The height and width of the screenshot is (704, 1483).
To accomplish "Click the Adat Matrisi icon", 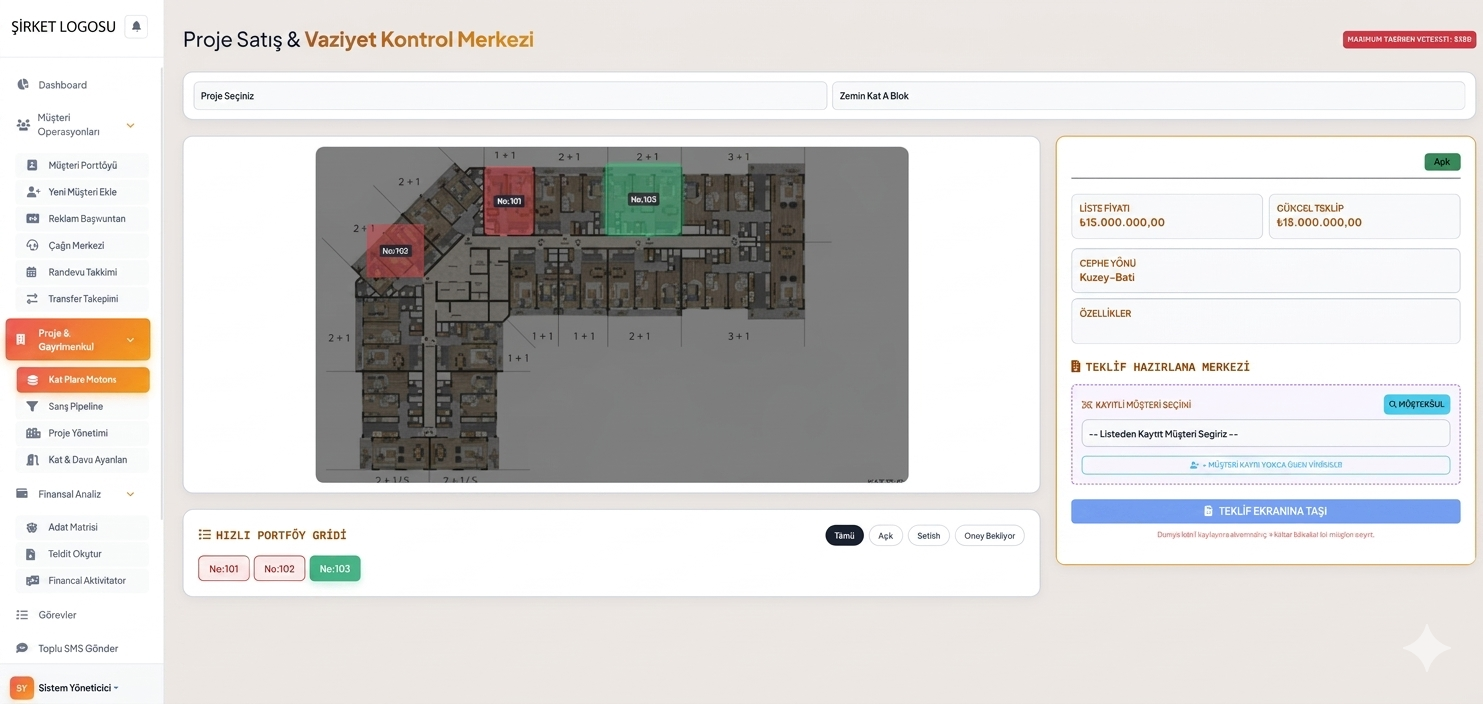I will [32, 527].
